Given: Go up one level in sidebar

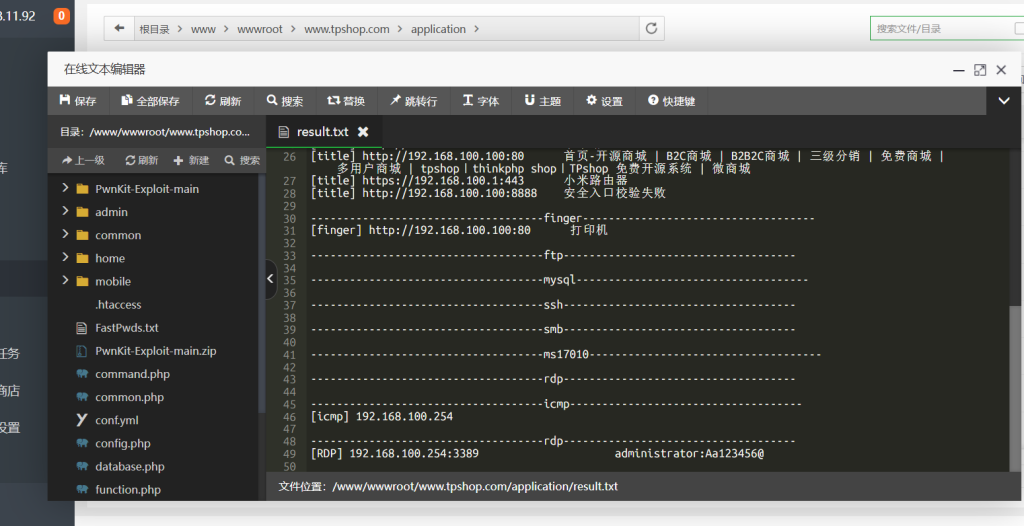Looking at the screenshot, I should tap(83, 160).
